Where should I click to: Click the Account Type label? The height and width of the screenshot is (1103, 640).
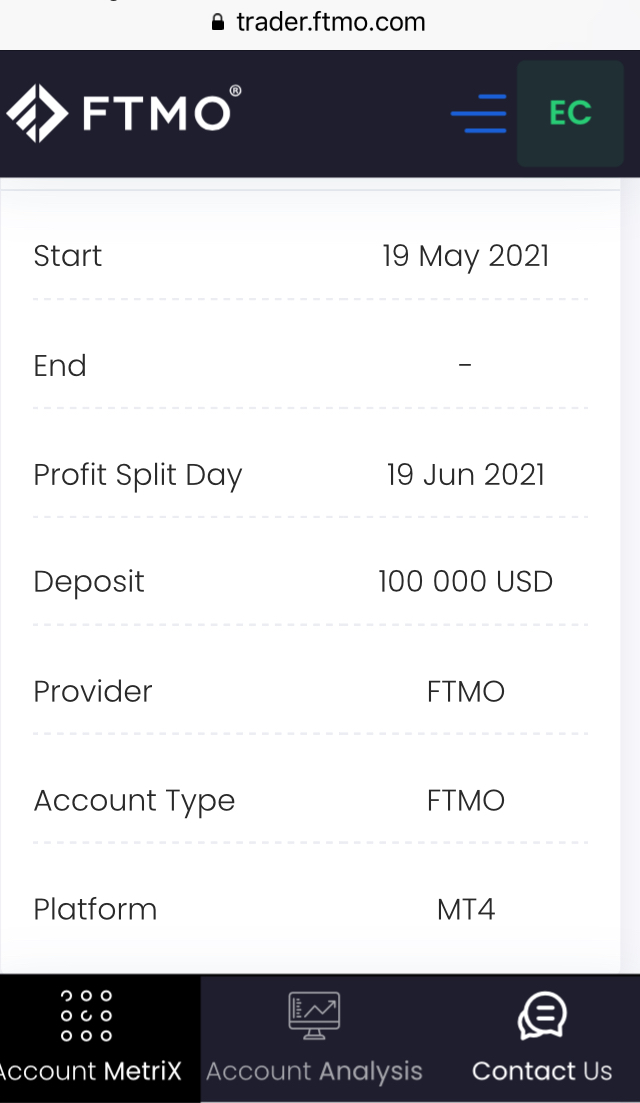pos(134,801)
